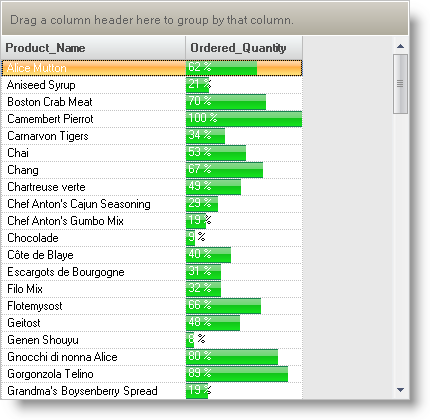Select Chef Anton's Gumbo Mix
The image size is (430, 420).
coord(152,221)
